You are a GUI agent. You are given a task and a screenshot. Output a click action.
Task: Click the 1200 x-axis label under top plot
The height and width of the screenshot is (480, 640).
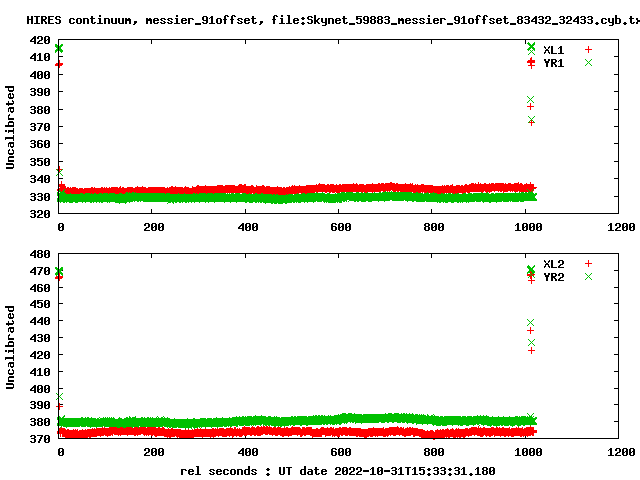tap(621, 227)
